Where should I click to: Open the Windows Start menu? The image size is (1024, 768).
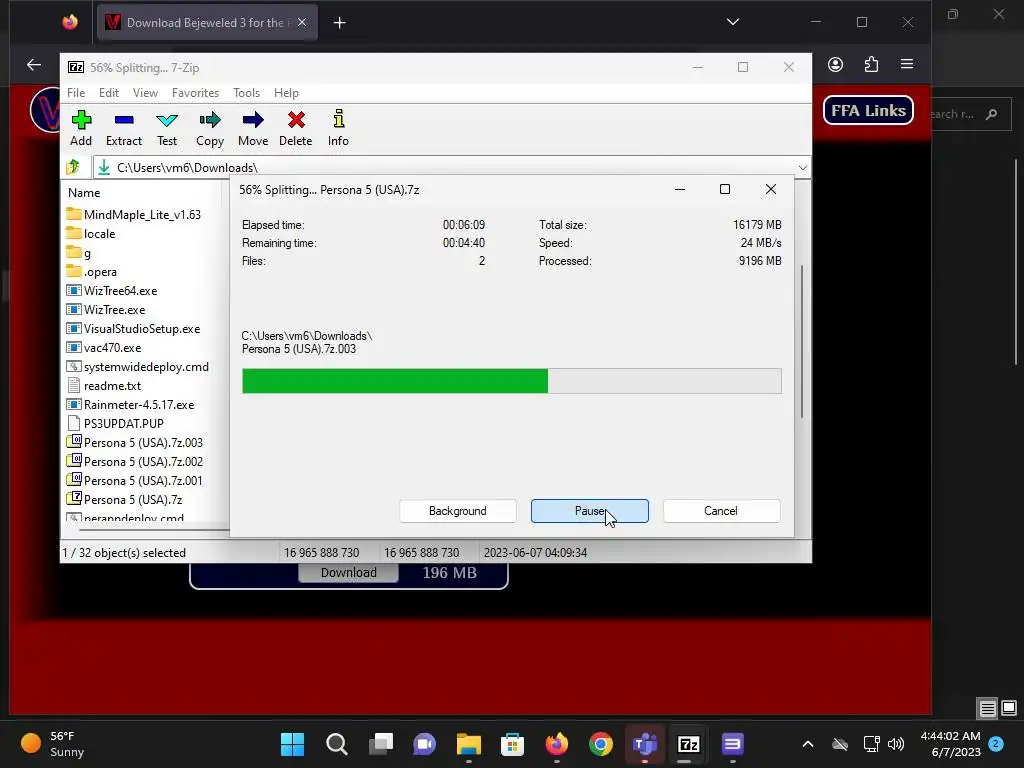(x=293, y=744)
